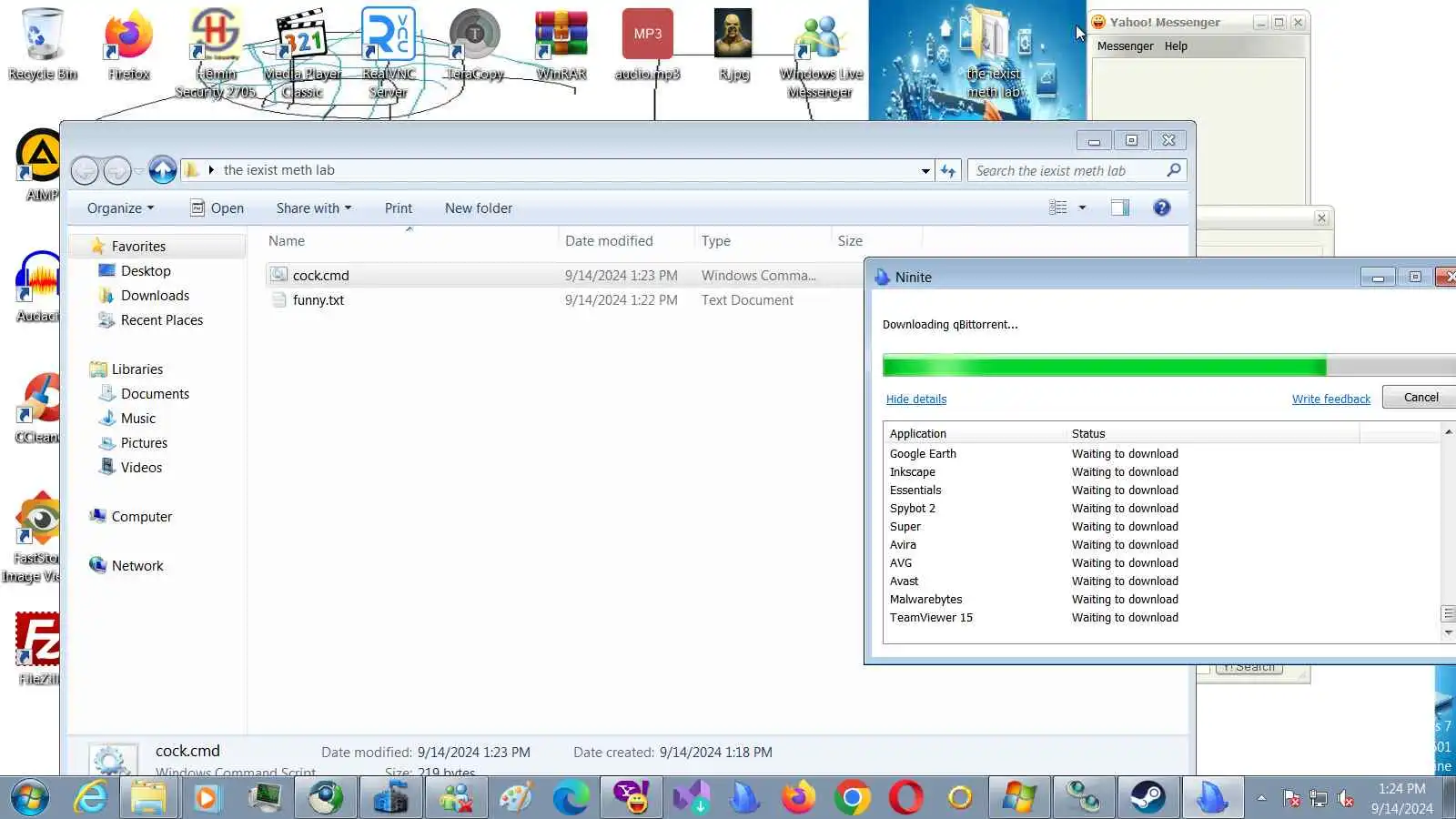Open Downloads in the navigation pane
Screen dimensions: 1456x819
point(155,295)
